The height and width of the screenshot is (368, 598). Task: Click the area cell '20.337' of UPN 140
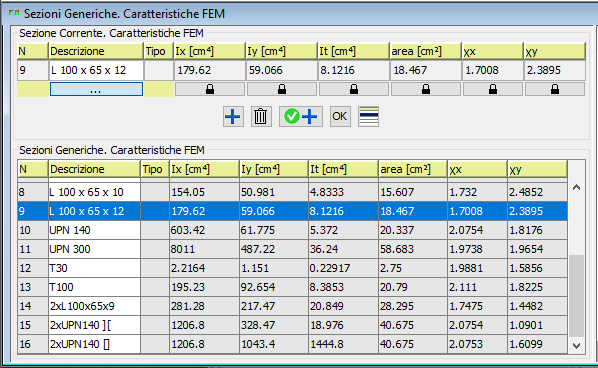413,230
